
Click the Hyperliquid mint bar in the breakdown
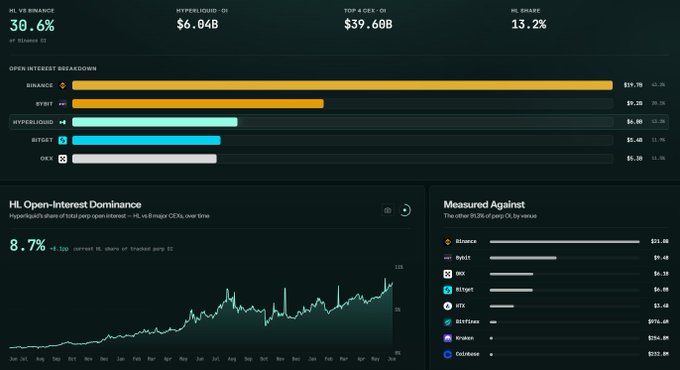tap(155, 122)
